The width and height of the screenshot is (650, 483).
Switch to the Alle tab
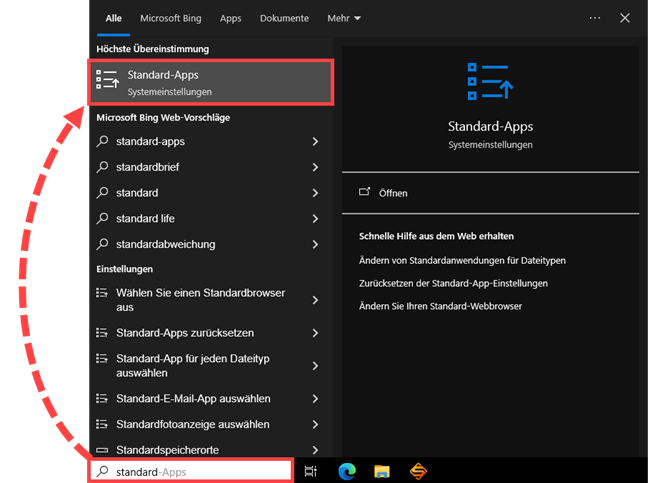[x=113, y=18]
